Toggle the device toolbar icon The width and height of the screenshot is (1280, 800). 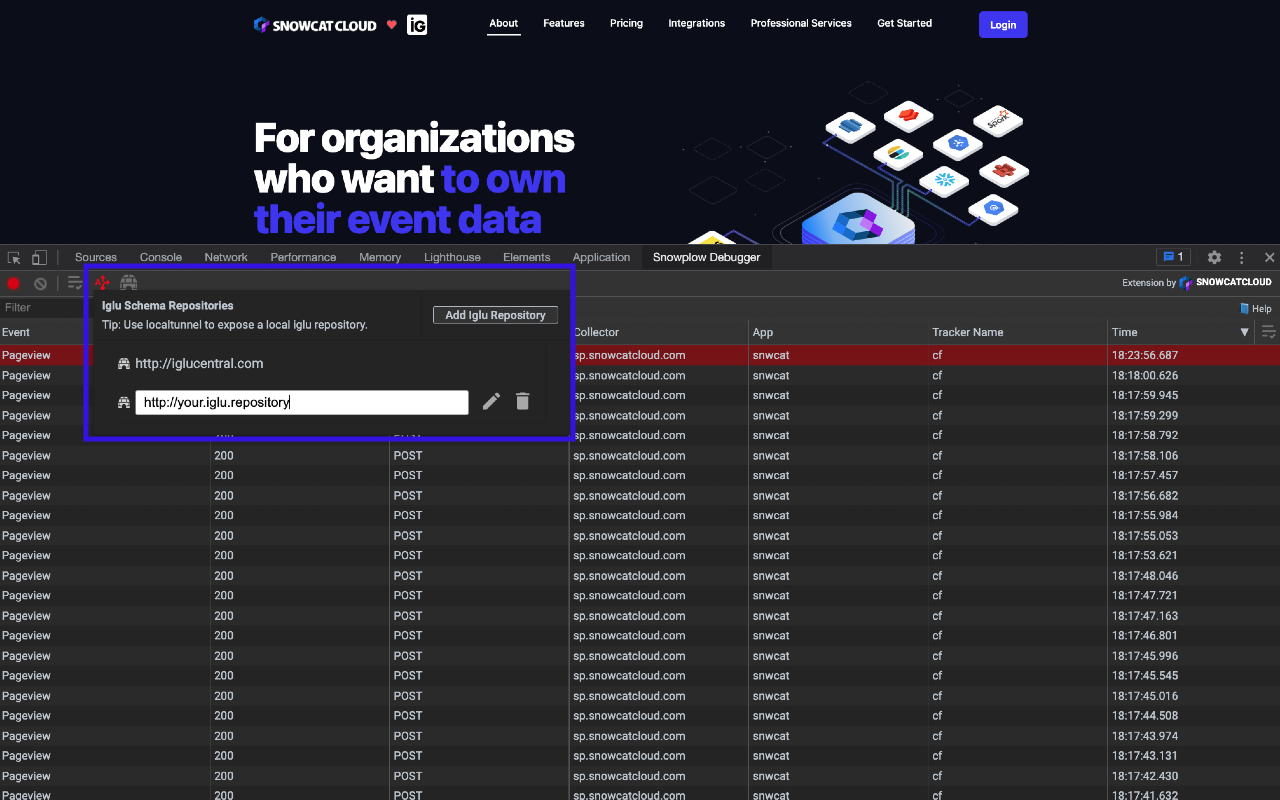click(x=38, y=257)
